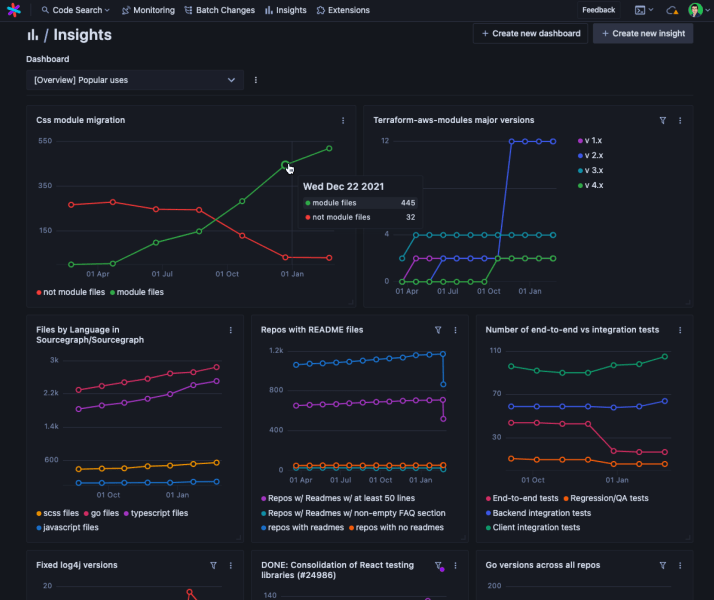Image resolution: width=714 pixels, height=600 pixels.
Task: Click 'repos with readmes' legend item
Action: [x=302, y=527]
